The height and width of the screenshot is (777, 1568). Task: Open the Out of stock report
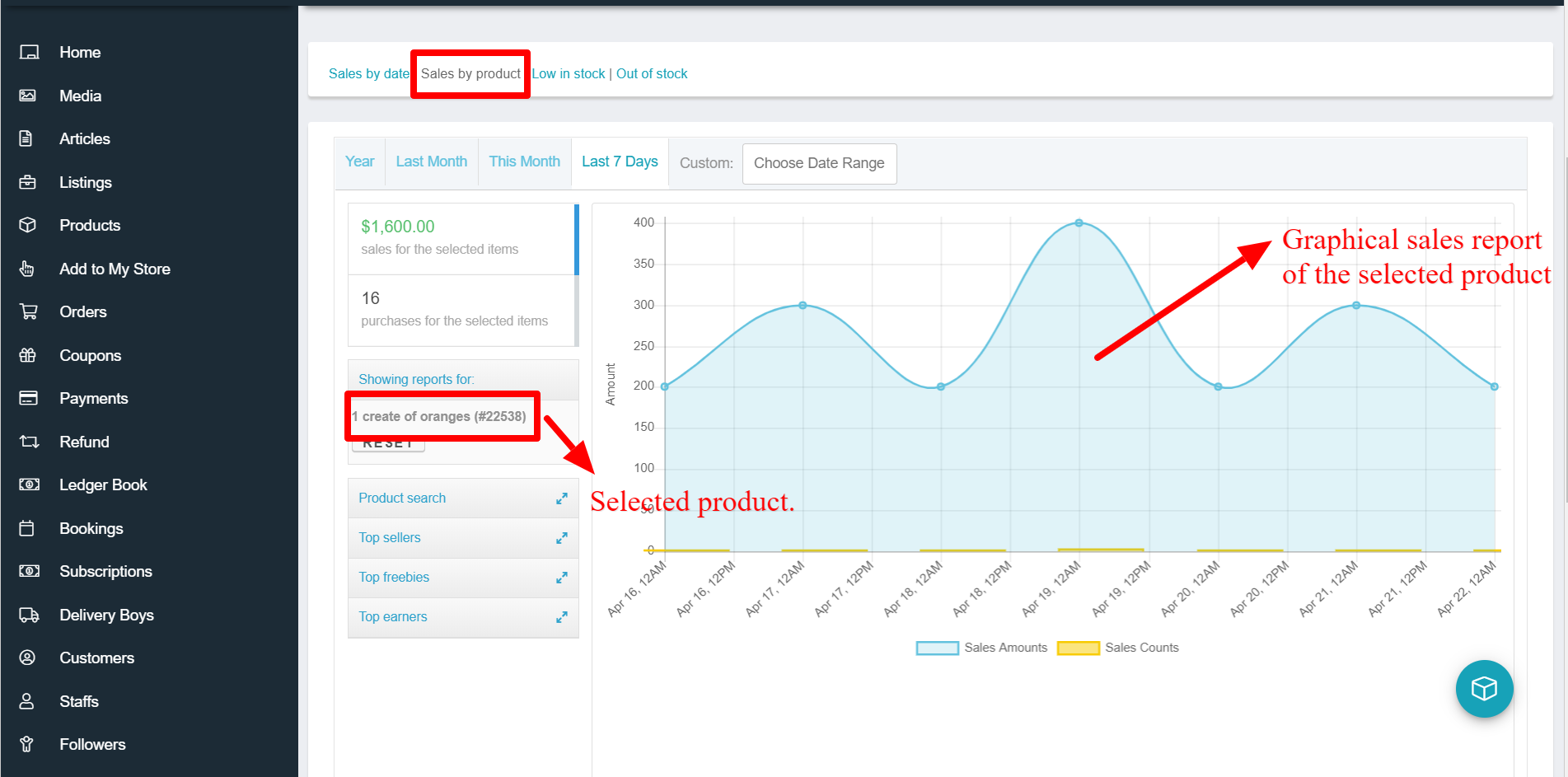point(652,73)
